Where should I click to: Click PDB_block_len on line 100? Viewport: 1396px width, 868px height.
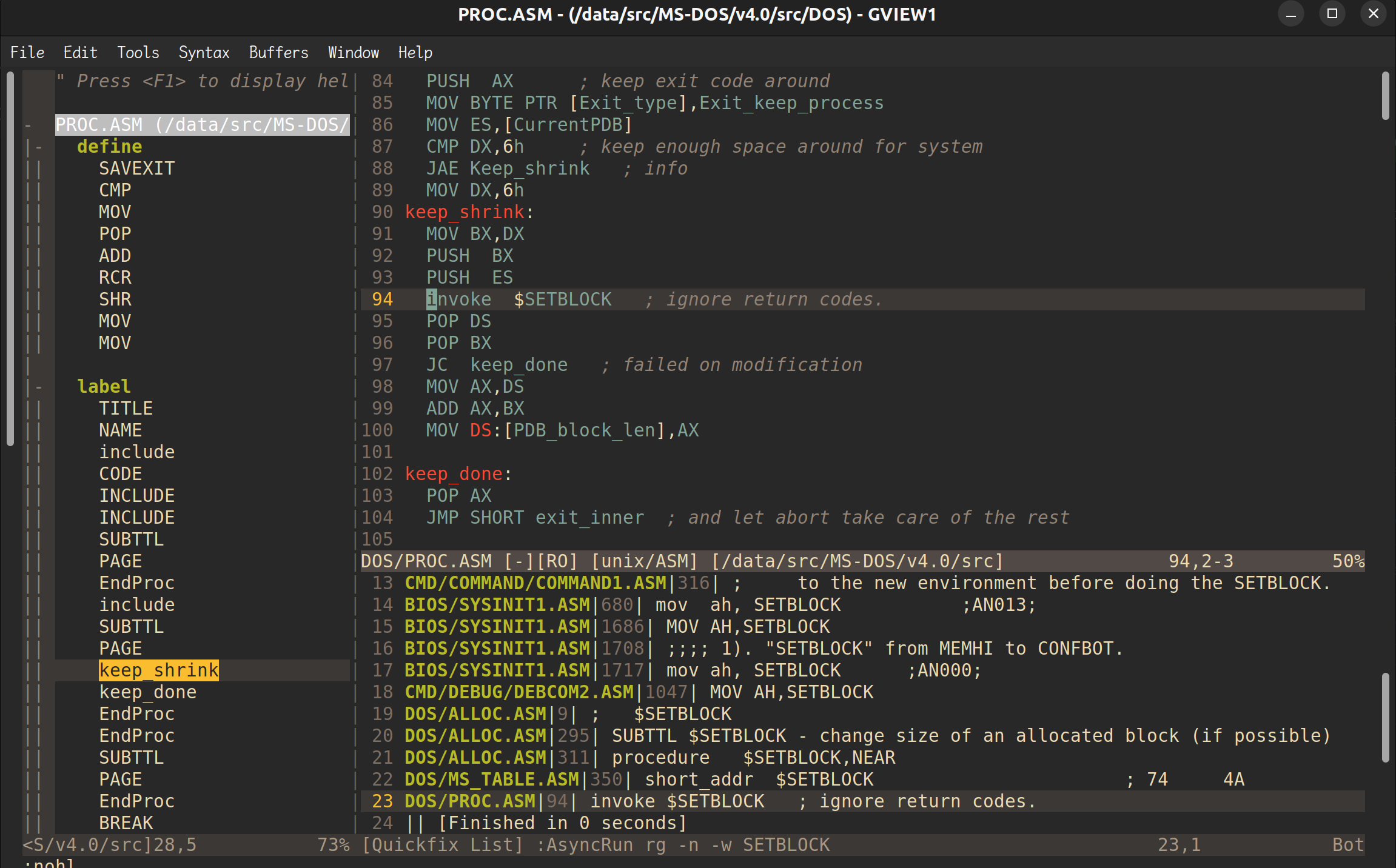[x=585, y=430]
